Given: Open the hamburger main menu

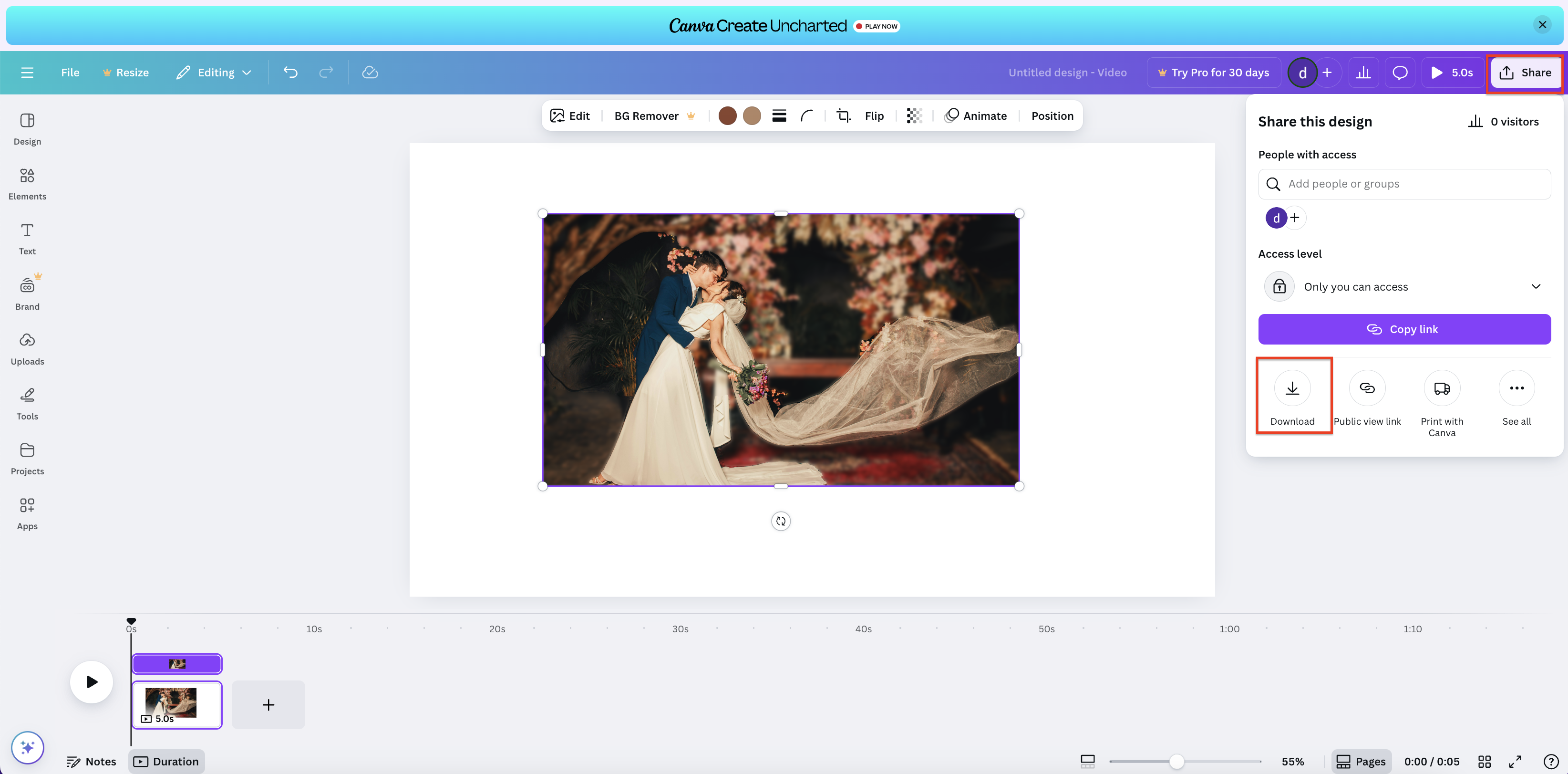Looking at the screenshot, I should pyautogui.click(x=27, y=73).
